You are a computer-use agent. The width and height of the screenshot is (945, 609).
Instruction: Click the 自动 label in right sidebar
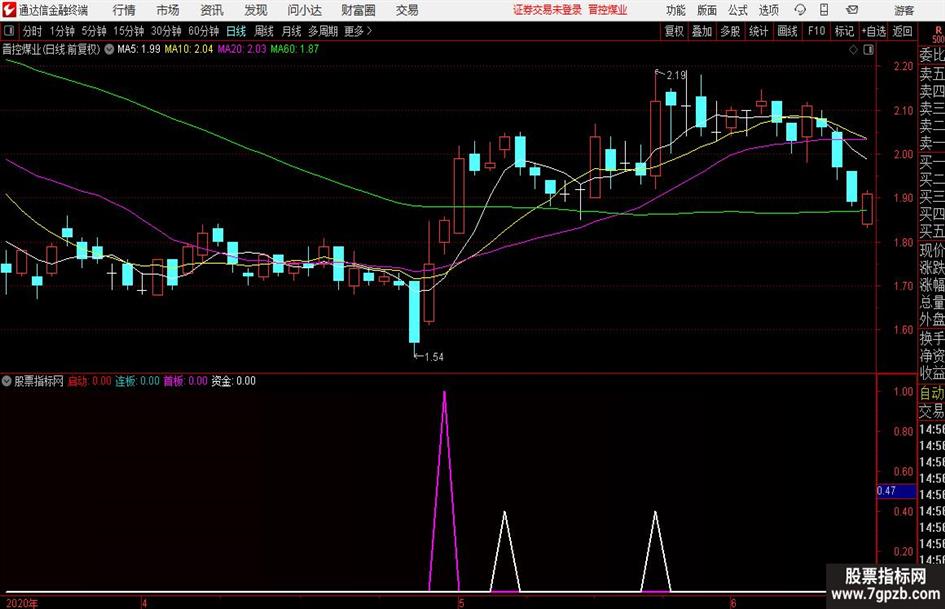[932, 393]
